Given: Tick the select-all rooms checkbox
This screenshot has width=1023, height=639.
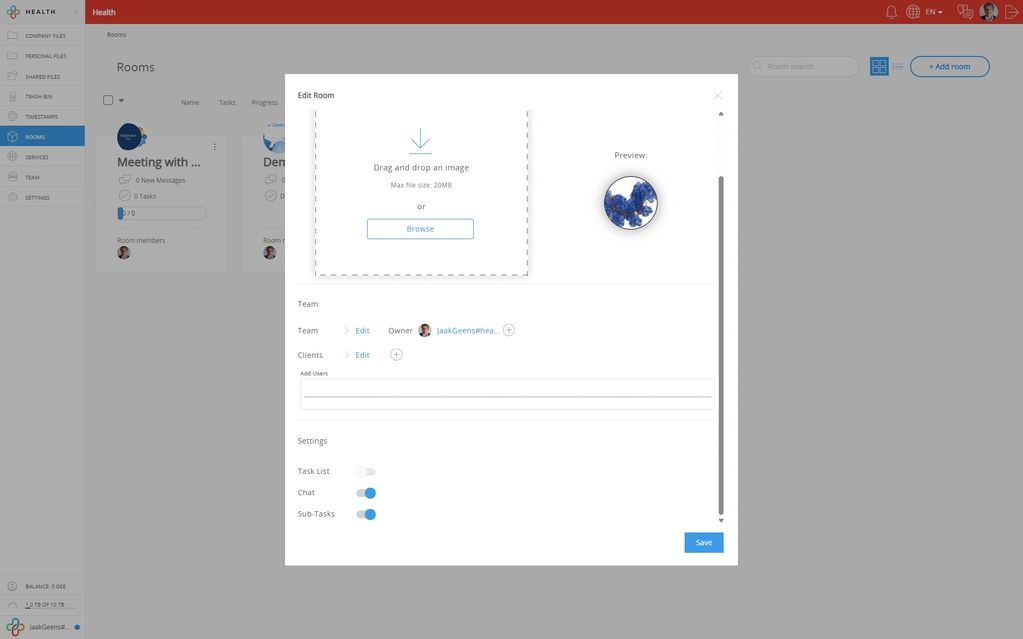Looking at the screenshot, I should coord(108,100).
